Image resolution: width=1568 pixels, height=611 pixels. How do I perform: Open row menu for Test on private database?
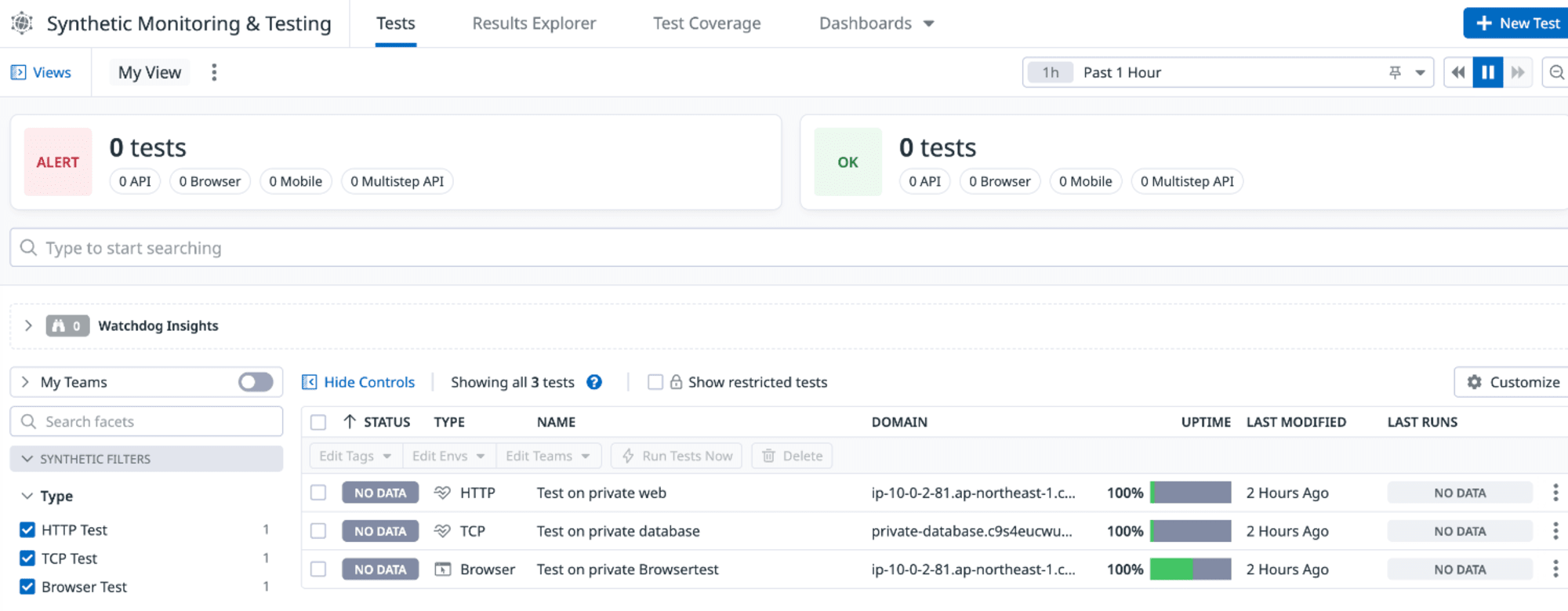click(1555, 531)
